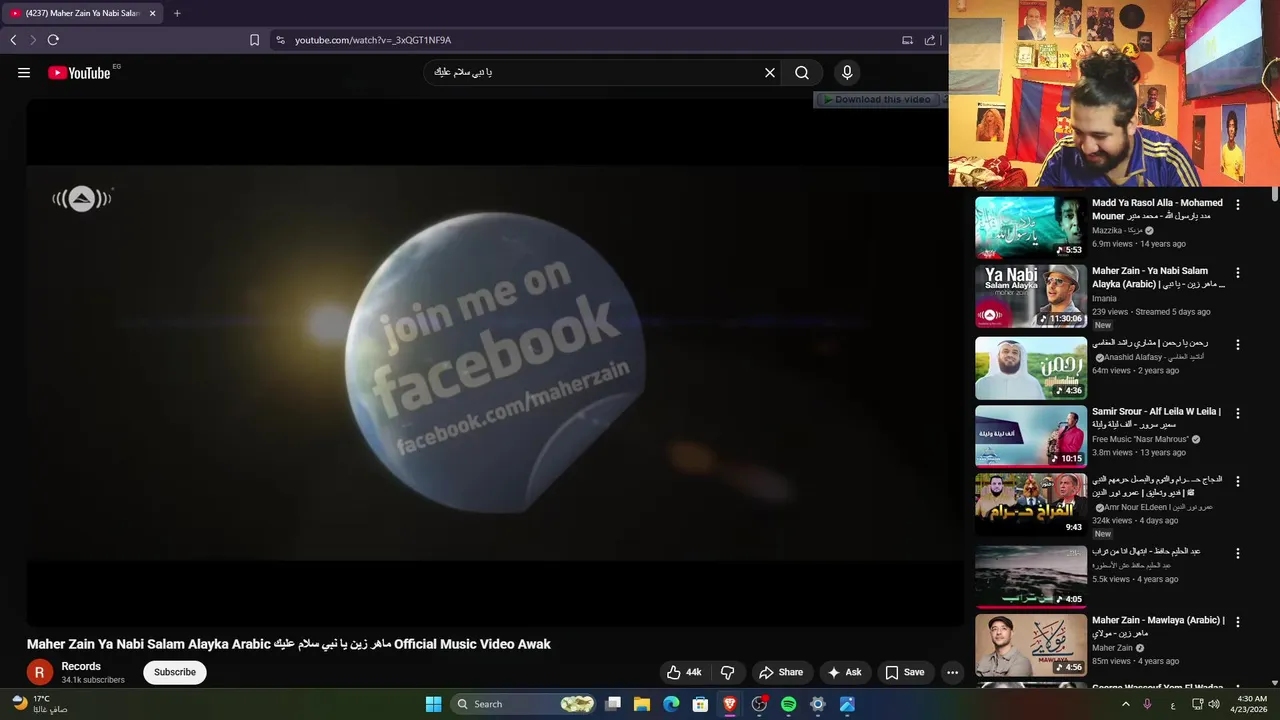
Task: Open a new browser tab
Action: (177, 13)
